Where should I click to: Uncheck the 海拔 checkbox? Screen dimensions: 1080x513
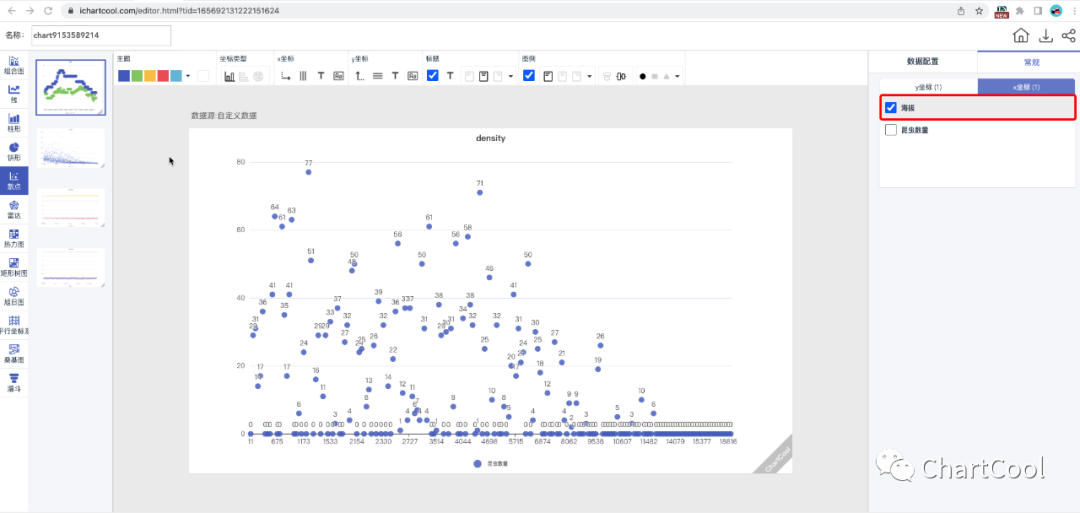tap(891, 107)
